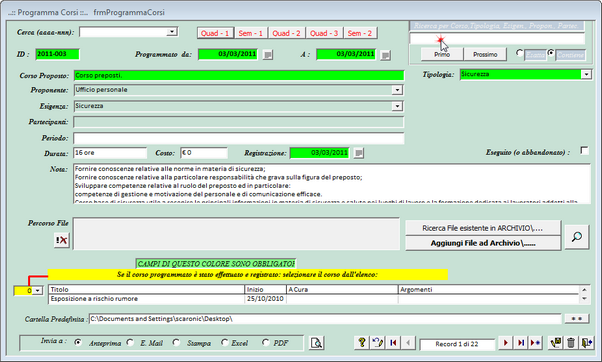Viewport: 602px width, 362px height.
Task: Jump to the last record
Action: (x=521, y=342)
